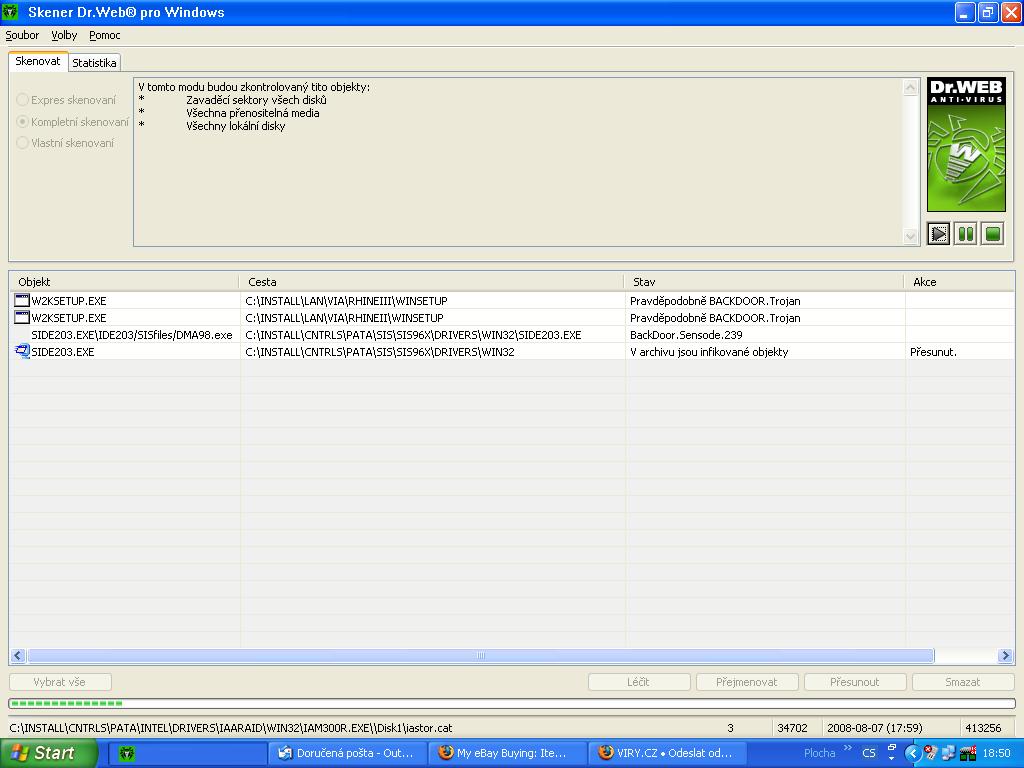Click the Vybrat vše button
The height and width of the screenshot is (768, 1024).
[x=59, y=682]
